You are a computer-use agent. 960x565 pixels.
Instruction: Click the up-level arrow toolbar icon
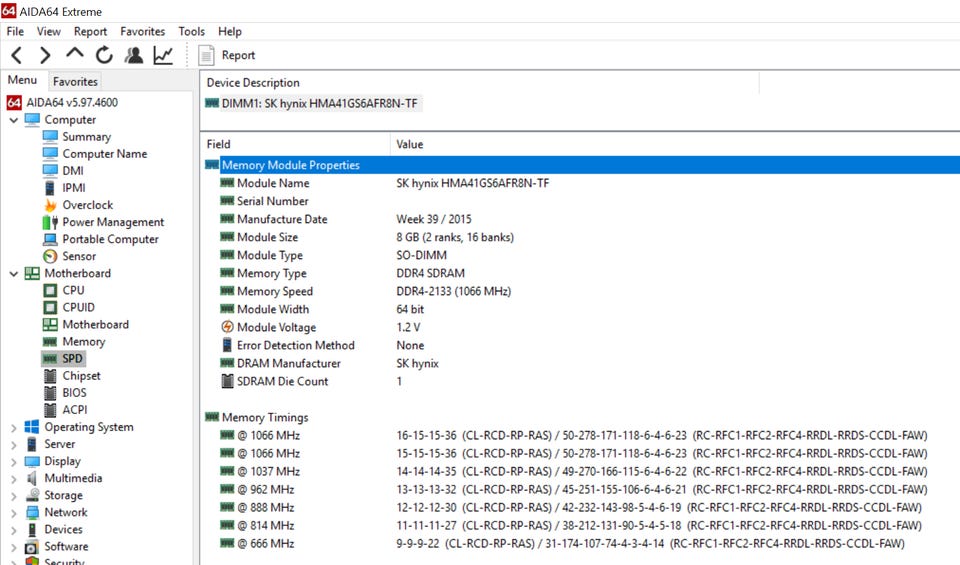[75, 54]
